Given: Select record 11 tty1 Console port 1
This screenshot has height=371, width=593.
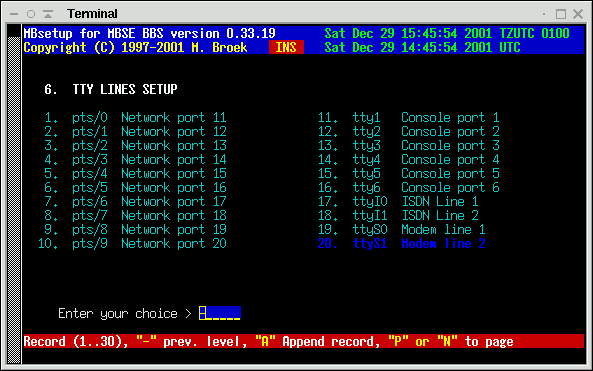Looking at the screenshot, I should (409, 118).
